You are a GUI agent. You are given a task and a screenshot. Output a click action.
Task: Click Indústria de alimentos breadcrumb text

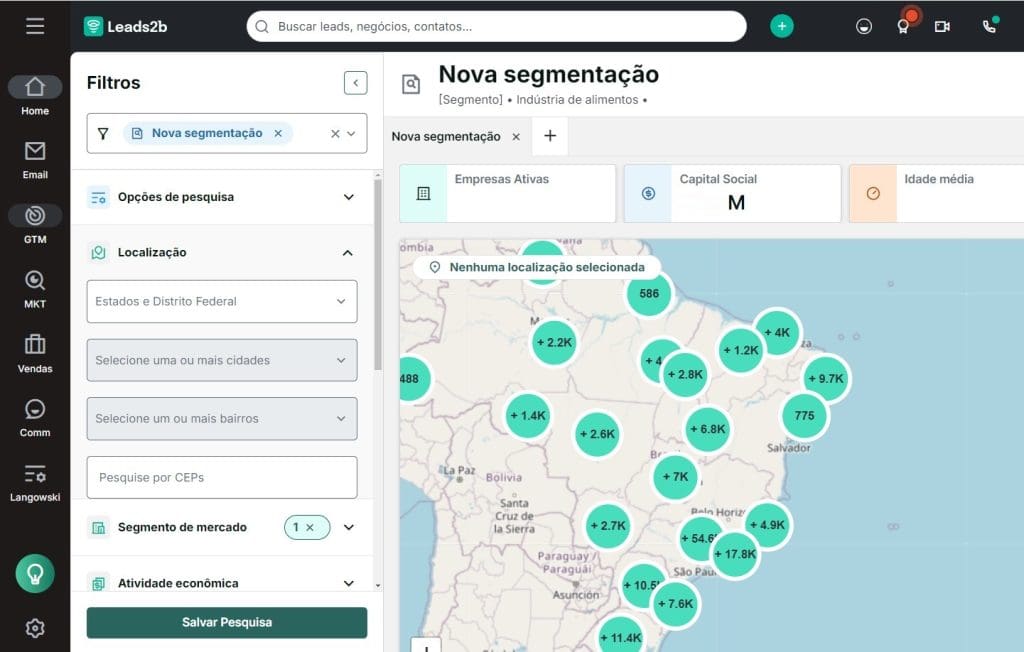pos(577,100)
